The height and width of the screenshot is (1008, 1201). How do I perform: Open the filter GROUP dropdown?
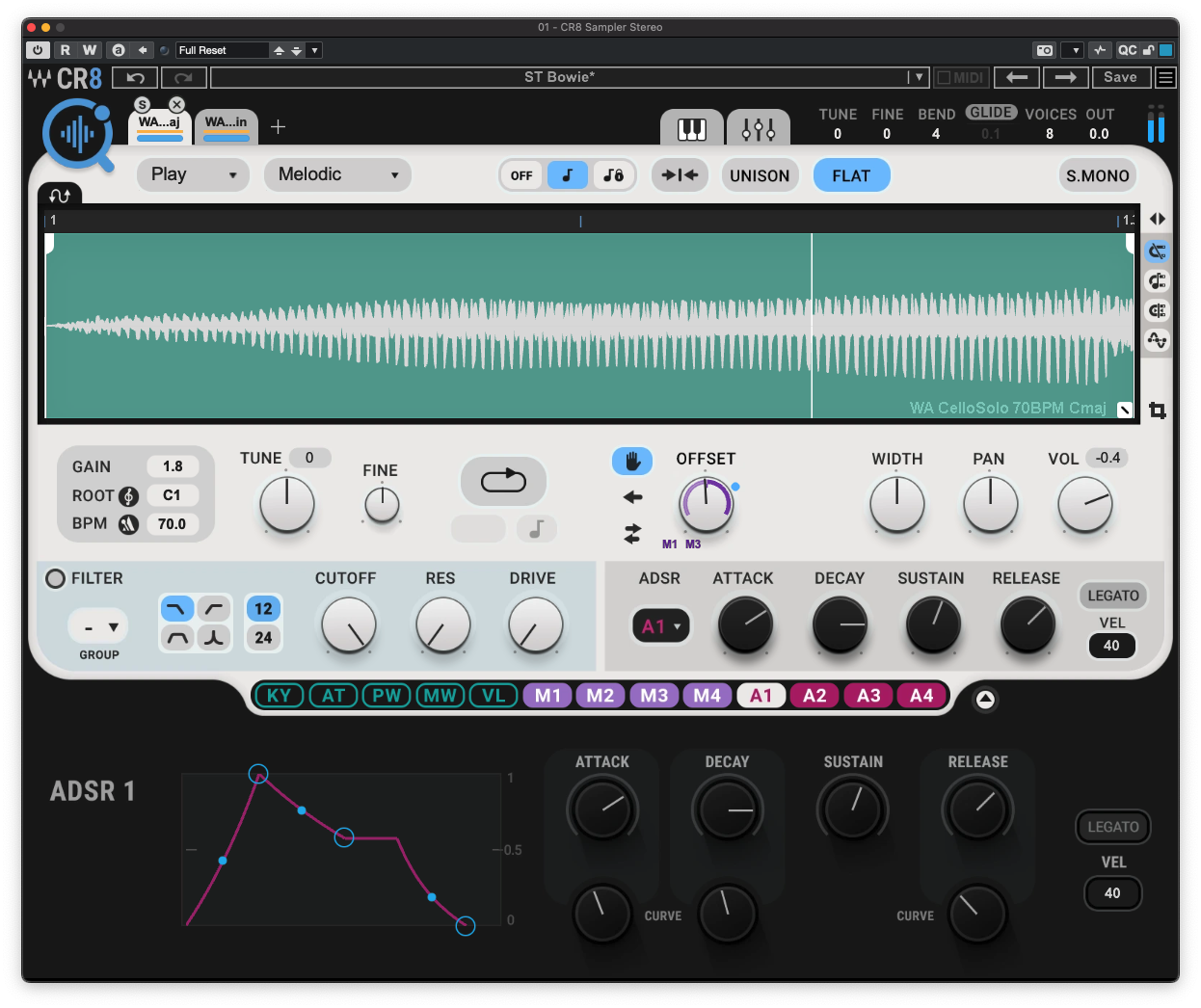[x=98, y=627]
